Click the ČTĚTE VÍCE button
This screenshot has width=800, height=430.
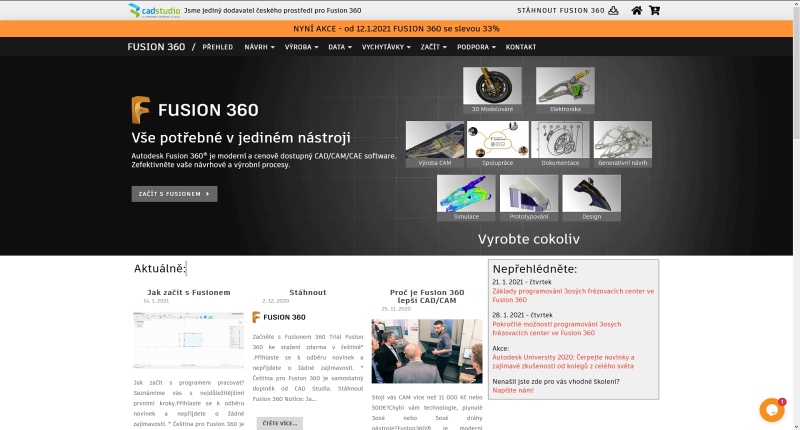280,423
